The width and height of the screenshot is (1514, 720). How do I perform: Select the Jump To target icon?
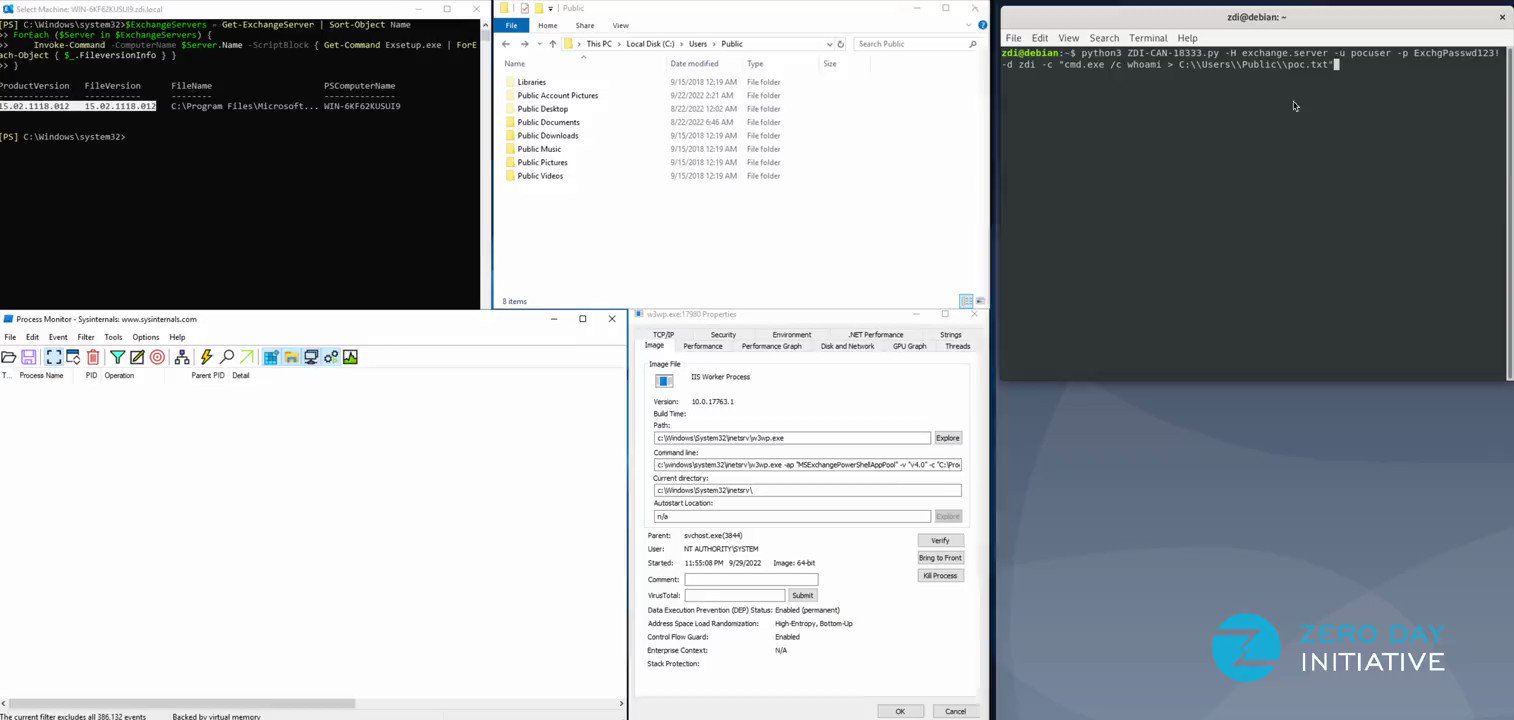pyautogui.click(x=157, y=357)
